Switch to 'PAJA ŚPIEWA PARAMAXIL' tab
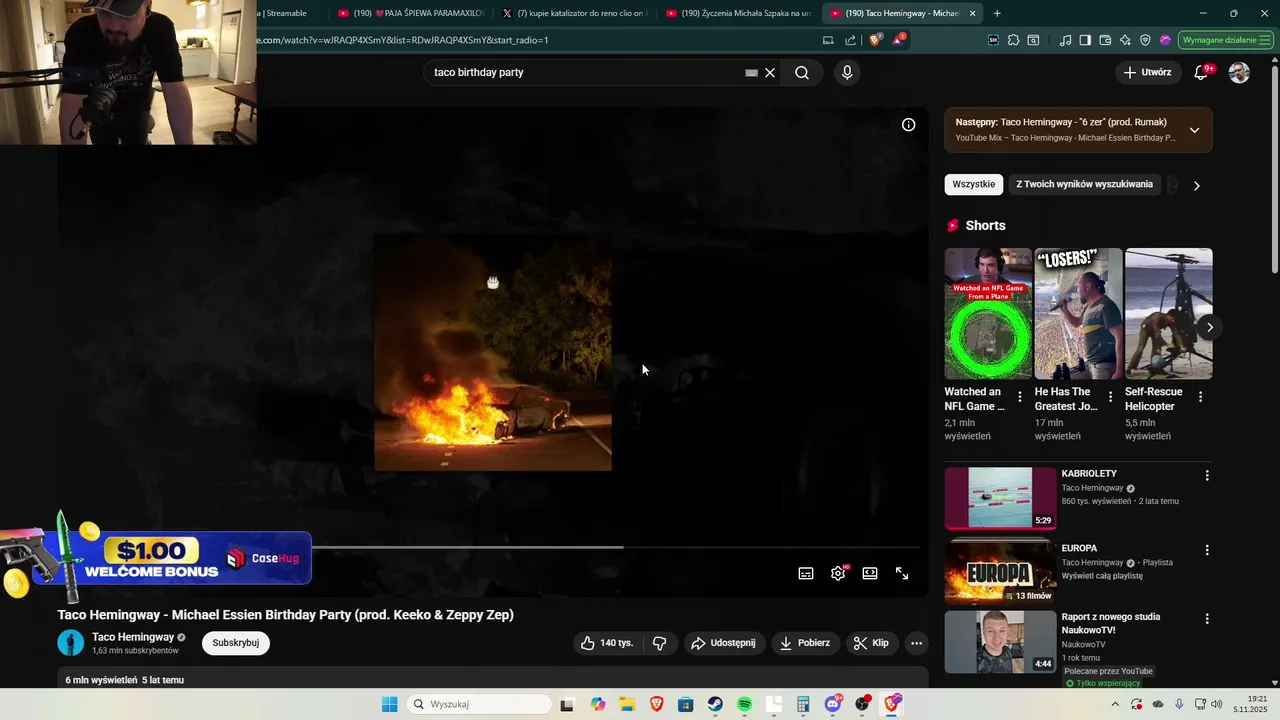This screenshot has width=1280, height=720. [410, 13]
